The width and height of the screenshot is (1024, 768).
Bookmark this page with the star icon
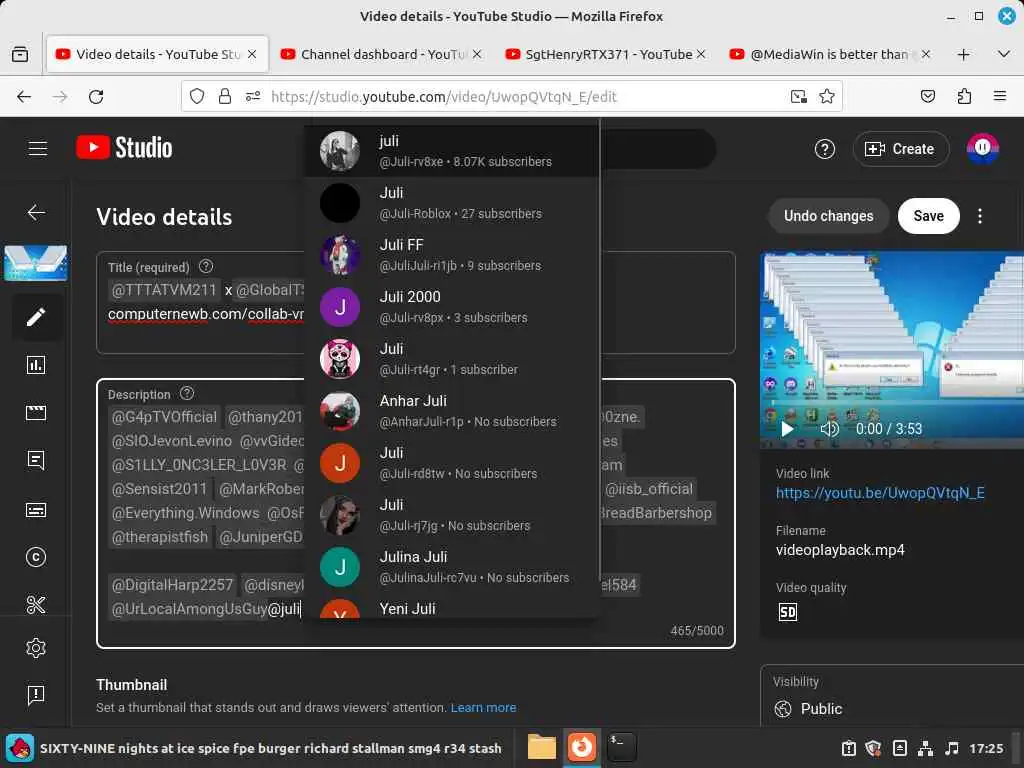[827, 97]
